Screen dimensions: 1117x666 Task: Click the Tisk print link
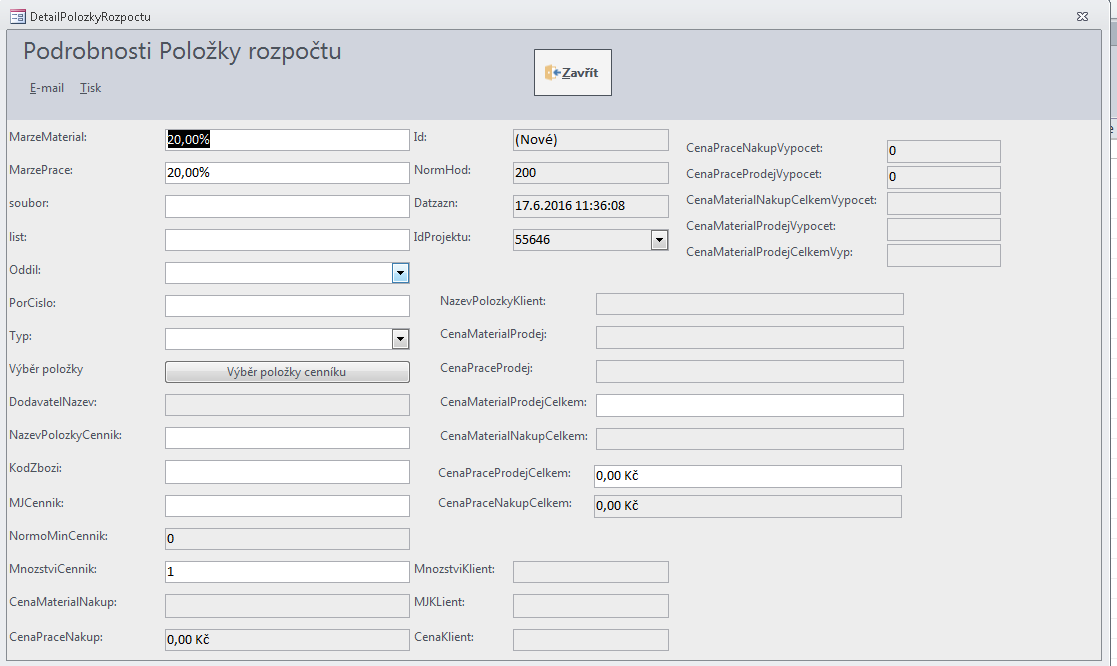tap(91, 88)
